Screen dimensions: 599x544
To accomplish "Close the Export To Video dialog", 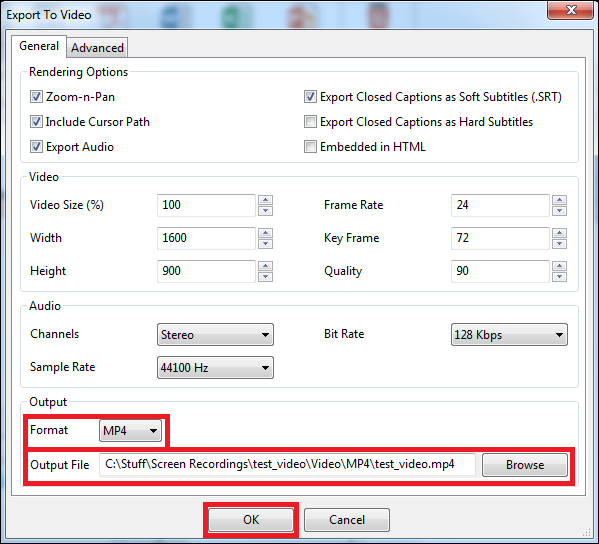I will coord(571,10).
